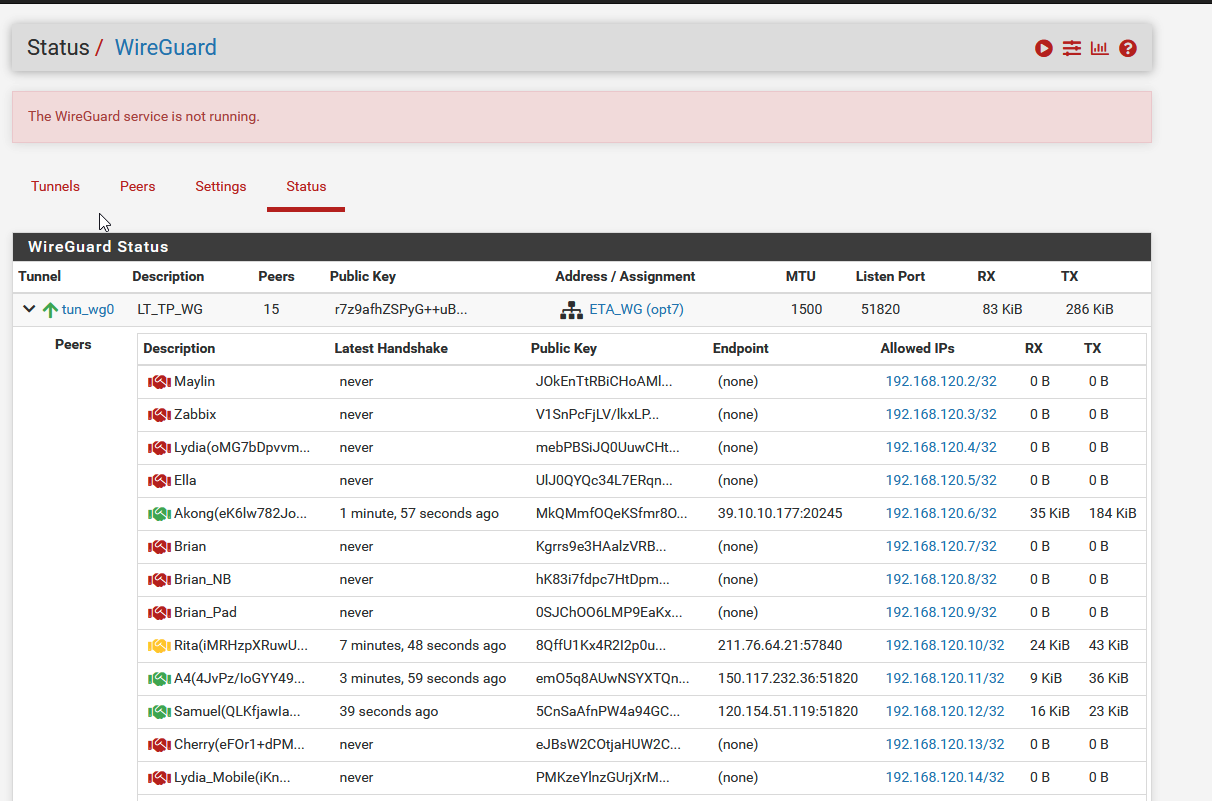Start the WireGuard service play icon
The height and width of the screenshot is (801, 1212).
(1044, 48)
